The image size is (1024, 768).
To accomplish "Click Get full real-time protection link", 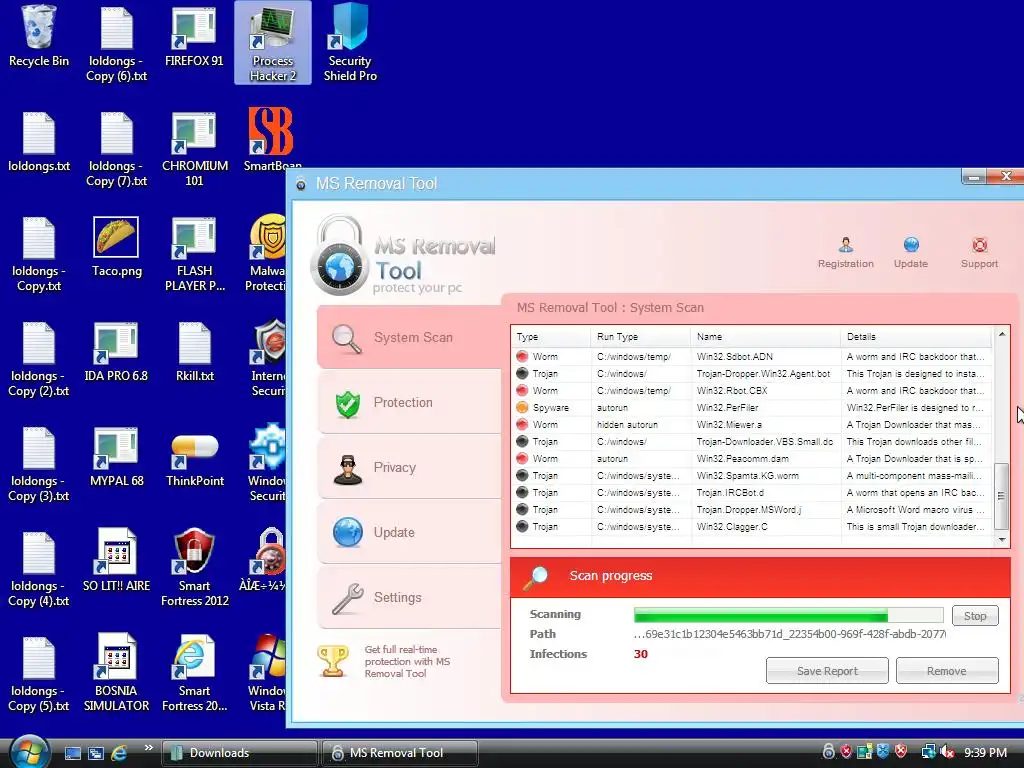I will click(x=406, y=662).
